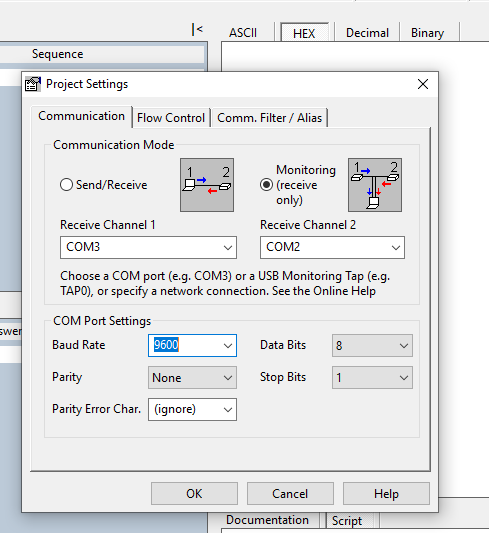Screen dimensions: 489x533
Task: Click the Baud Rate text field
Action: pos(185,345)
